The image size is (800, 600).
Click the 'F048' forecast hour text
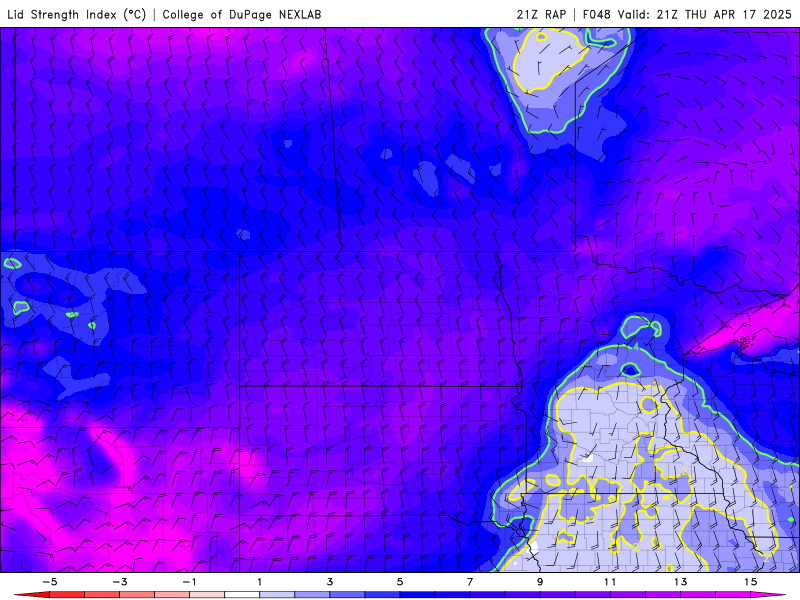point(596,14)
